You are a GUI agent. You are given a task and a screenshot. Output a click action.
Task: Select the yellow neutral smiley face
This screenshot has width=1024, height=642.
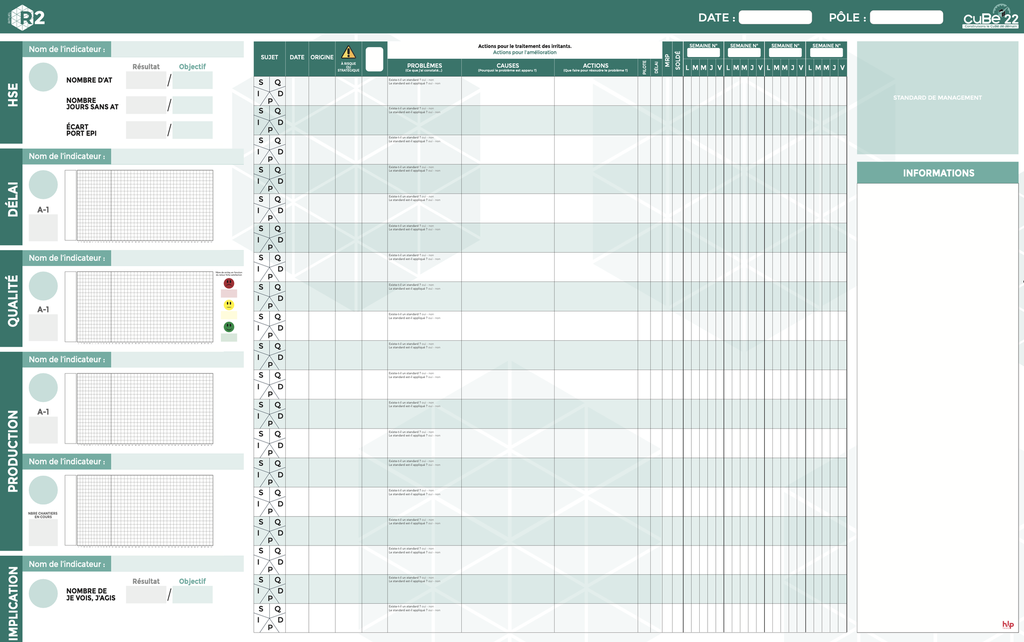point(229,305)
